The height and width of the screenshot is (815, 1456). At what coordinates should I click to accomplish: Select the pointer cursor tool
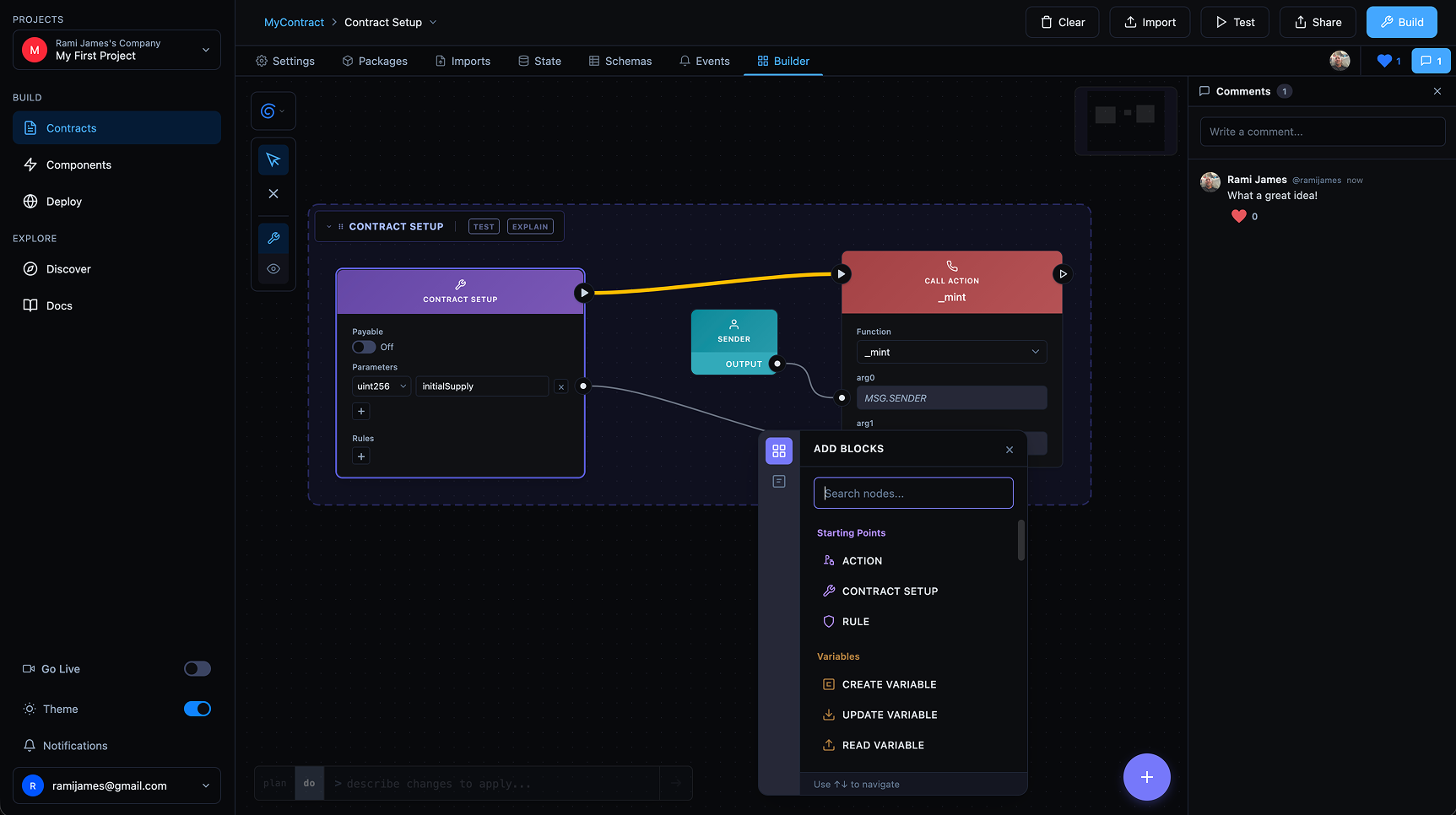(273, 160)
